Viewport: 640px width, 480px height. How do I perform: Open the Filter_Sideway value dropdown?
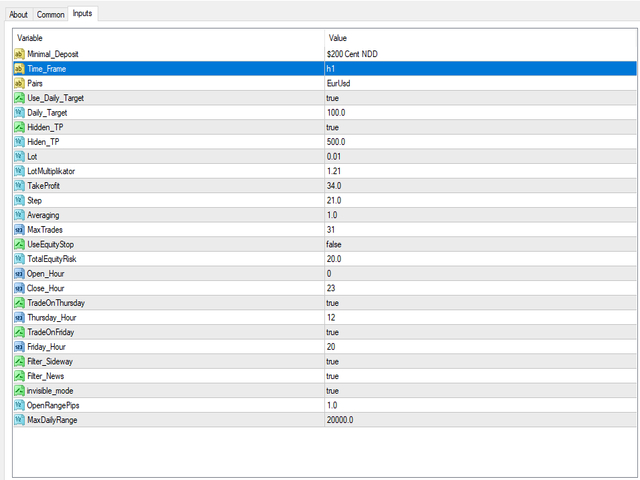480,362
